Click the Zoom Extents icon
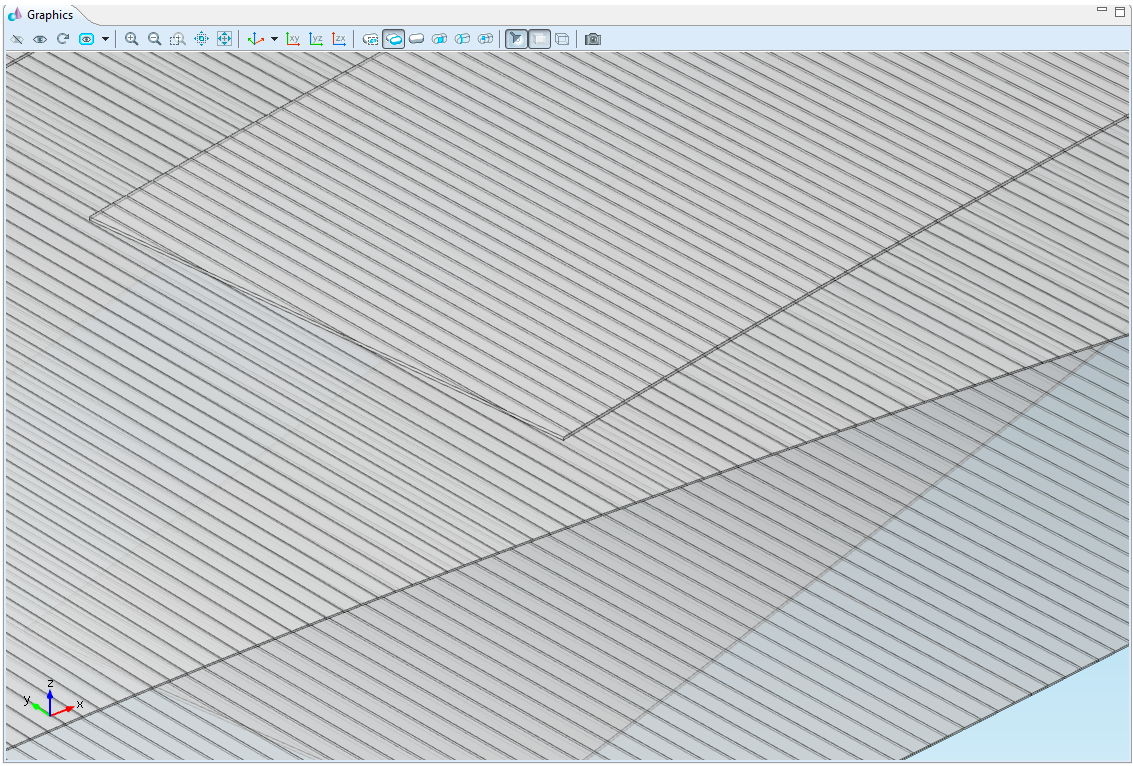 (224, 39)
